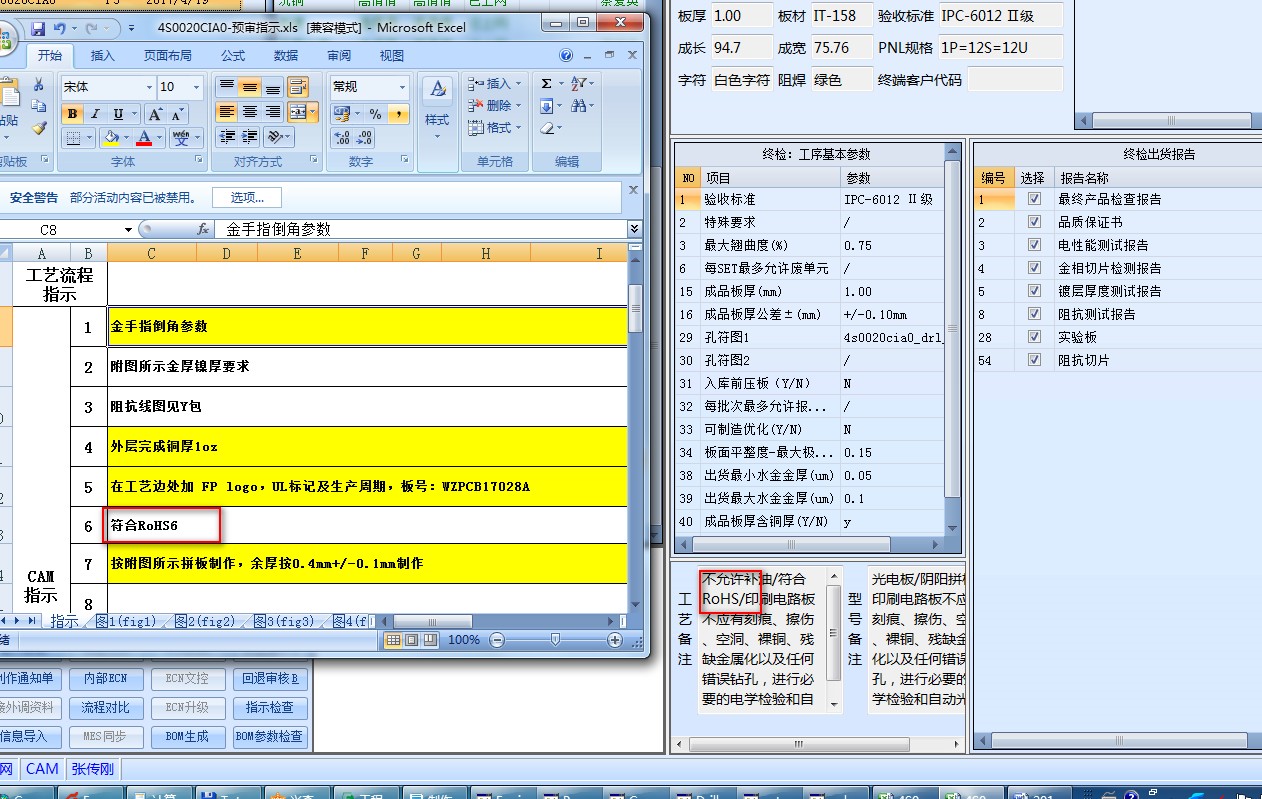Save the workbook with the floppy icon

point(38,28)
